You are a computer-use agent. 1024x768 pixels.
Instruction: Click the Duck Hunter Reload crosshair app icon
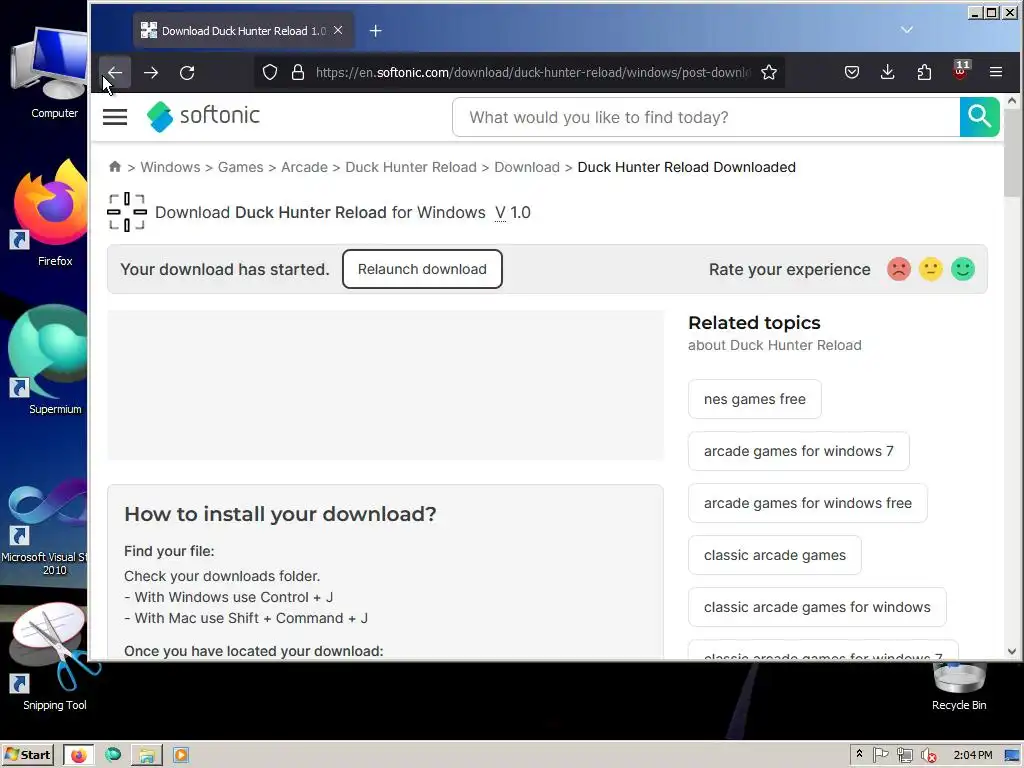pyautogui.click(x=127, y=212)
